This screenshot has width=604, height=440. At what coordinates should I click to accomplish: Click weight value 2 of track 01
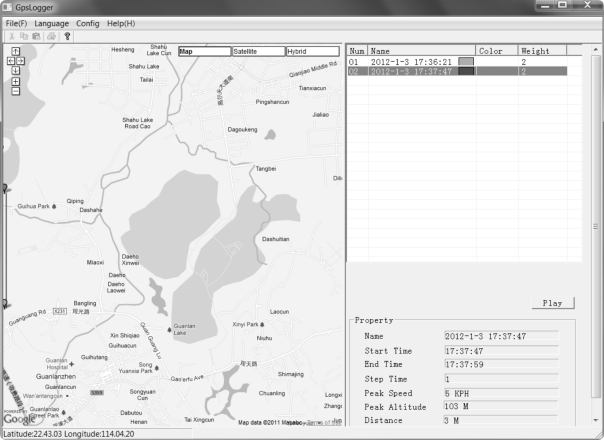coord(523,62)
